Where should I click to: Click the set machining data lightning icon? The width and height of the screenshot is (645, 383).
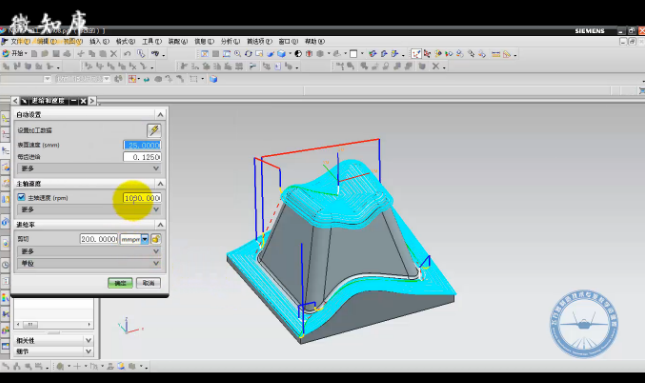click(x=154, y=130)
